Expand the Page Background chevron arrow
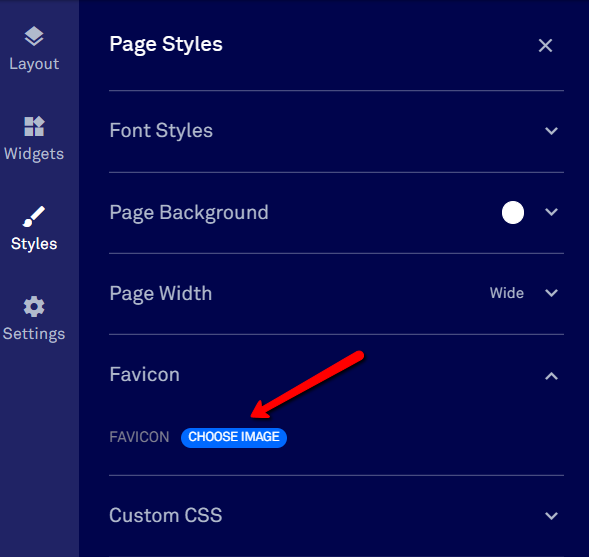Viewport: 589px width, 557px height. coord(551,212)
